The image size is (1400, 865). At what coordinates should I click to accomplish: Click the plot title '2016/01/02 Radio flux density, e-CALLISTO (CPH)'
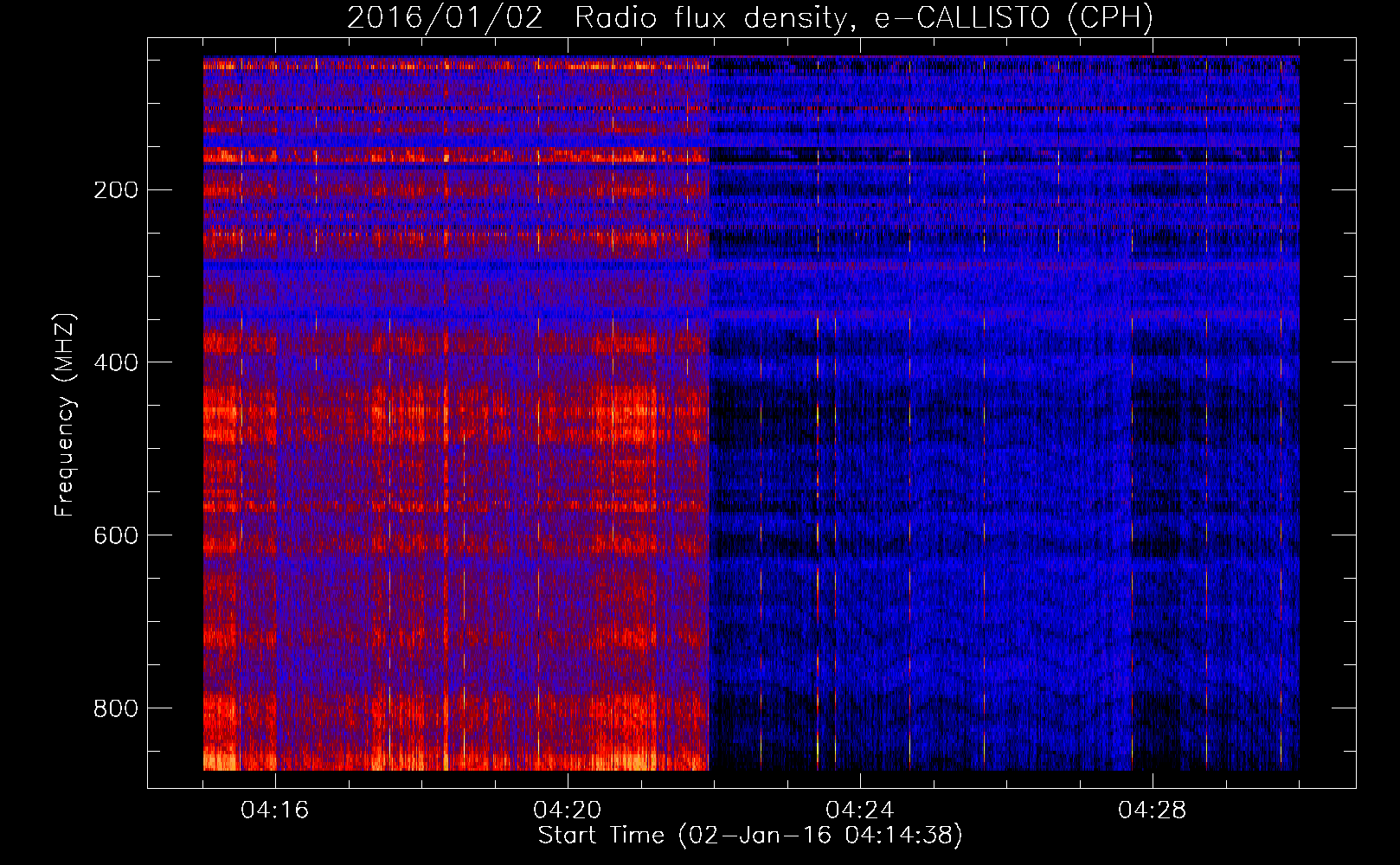(x=750, y=17)
